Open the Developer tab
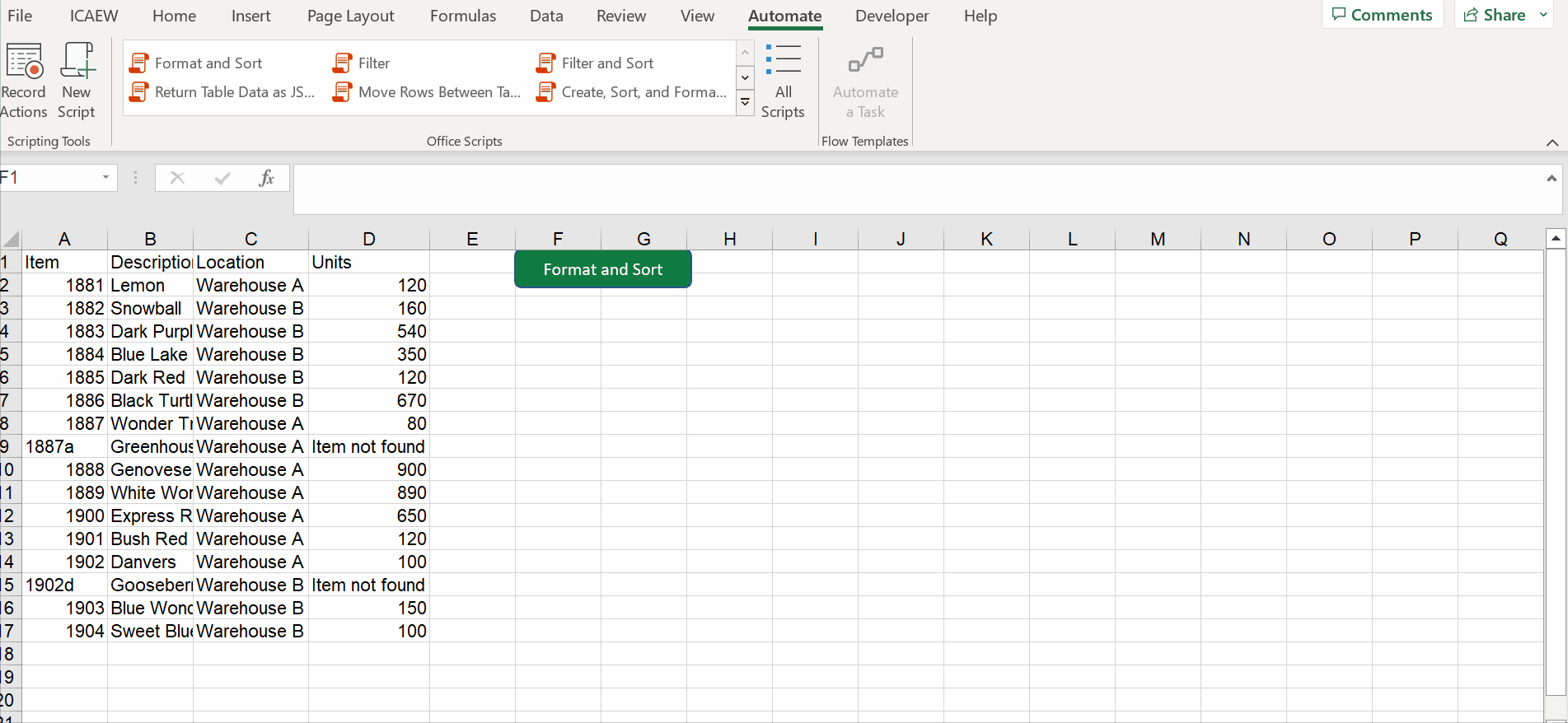 pyautogui.click(x=892, y=16)
